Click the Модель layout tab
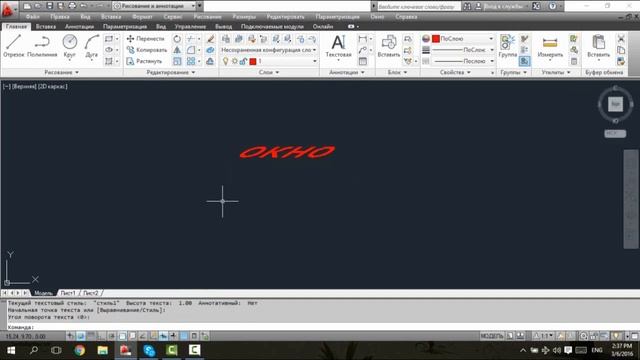The width and height of the screenshot is (640, 360). coord(43,293)
